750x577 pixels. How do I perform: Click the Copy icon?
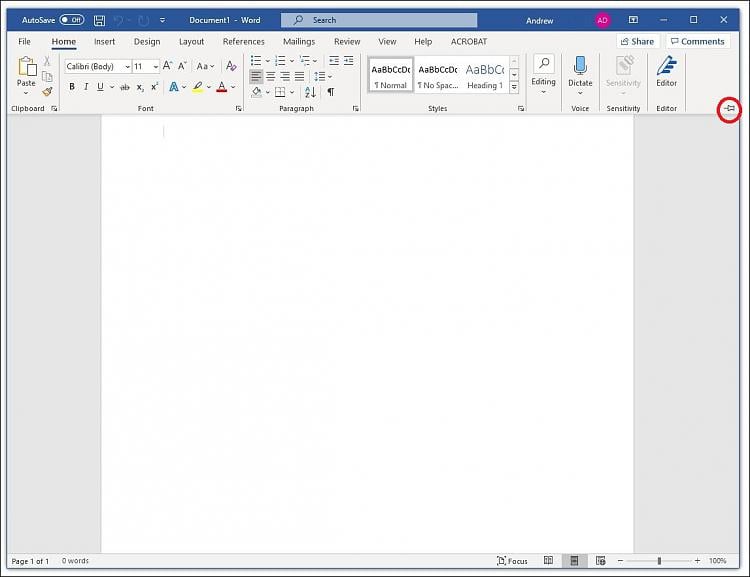coord(47,77)
